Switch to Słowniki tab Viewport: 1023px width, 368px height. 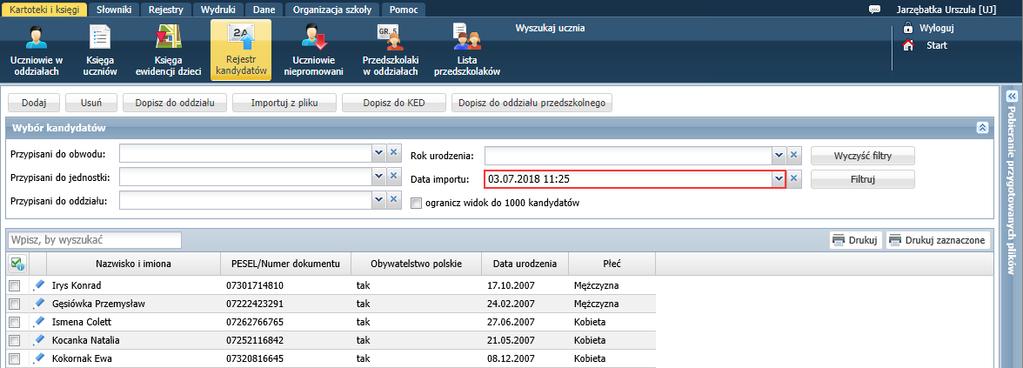[x=114, y=10]
